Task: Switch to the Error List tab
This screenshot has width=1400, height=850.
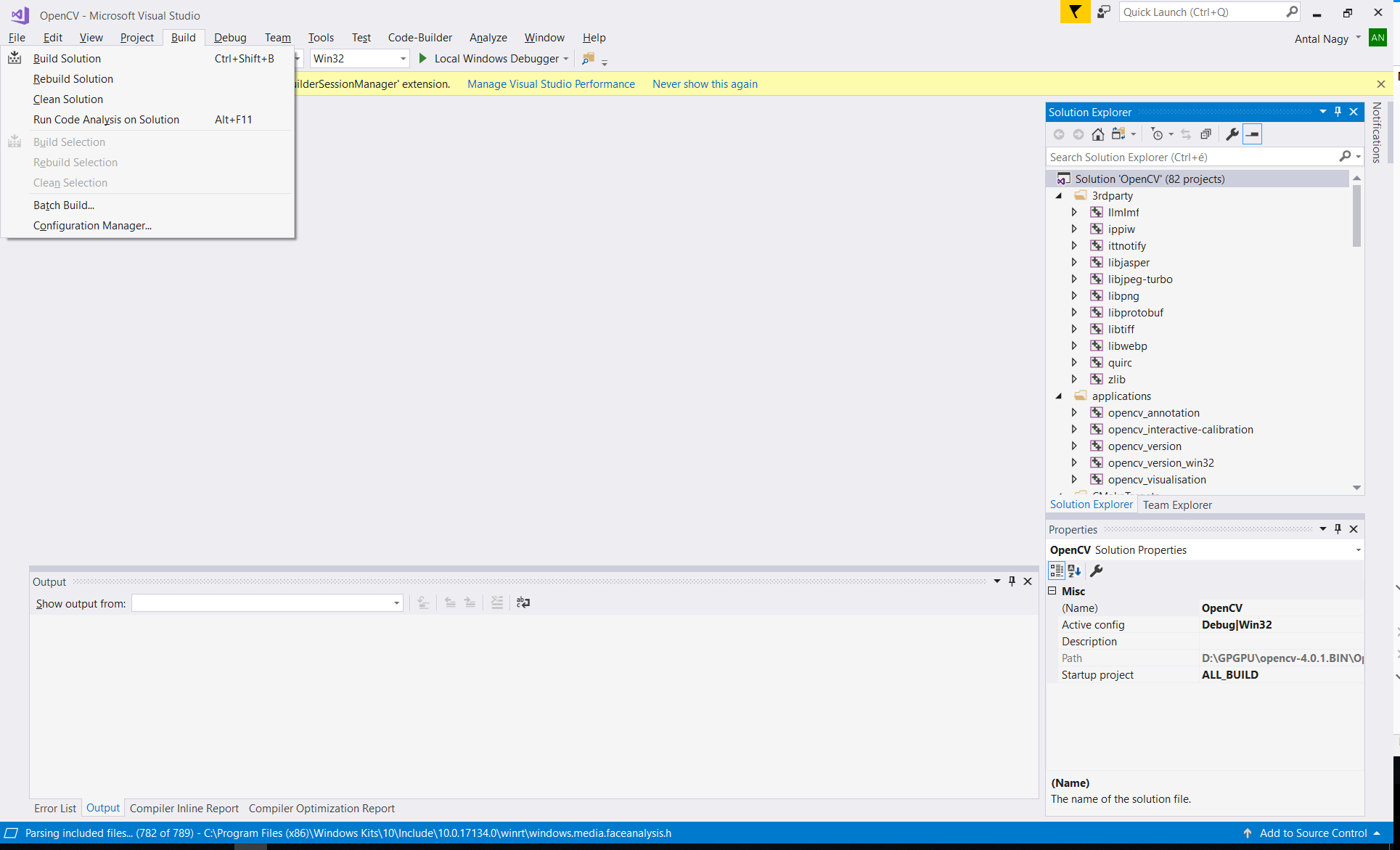Action: (55, 808)
